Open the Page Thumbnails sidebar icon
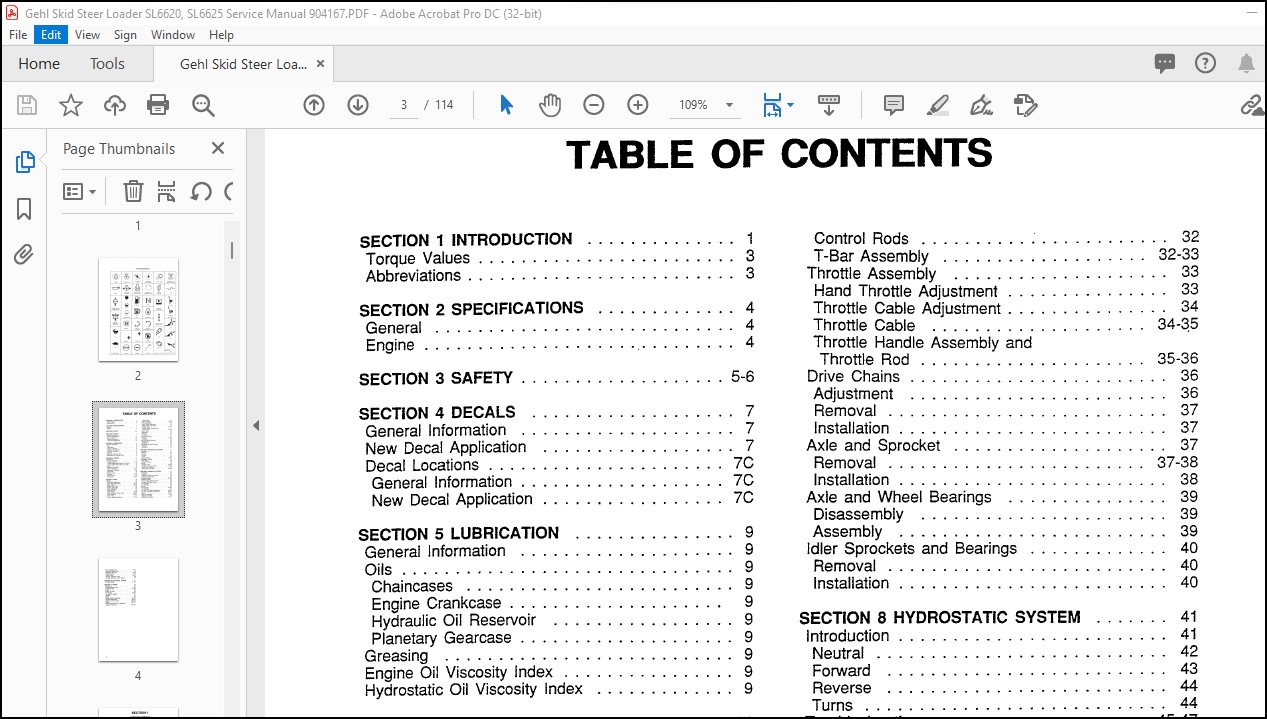The image size is (1267, 719). pos(25,162)
